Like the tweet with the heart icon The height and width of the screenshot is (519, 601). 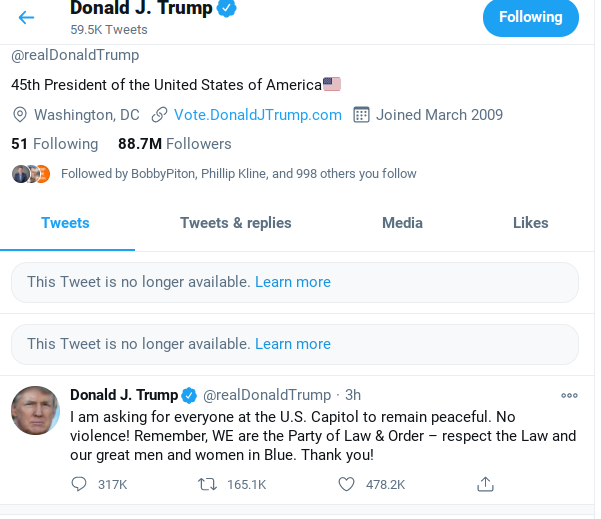(346, 484)
